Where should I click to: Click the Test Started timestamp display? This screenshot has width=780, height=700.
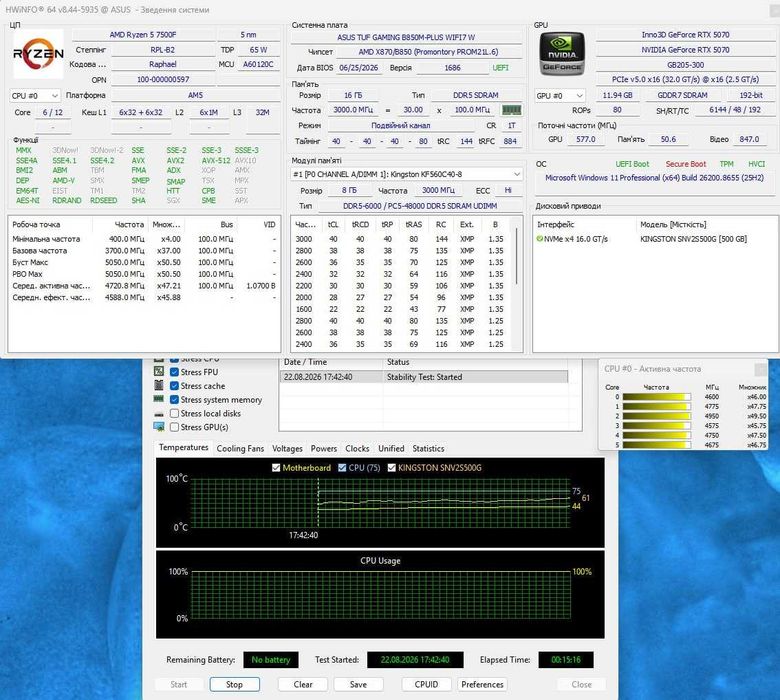[x=415, y=660]
